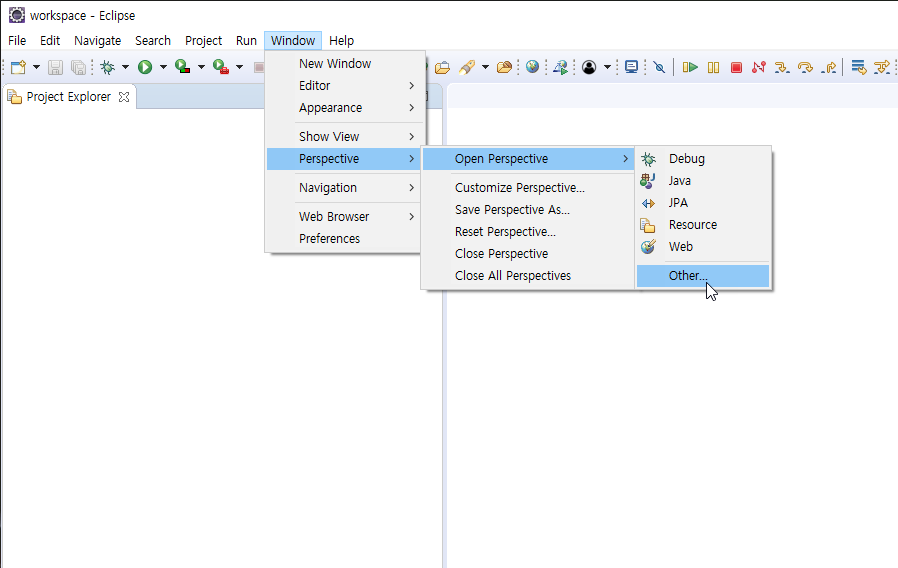Click the black profile circle toolbar icon
Screen dimensions: 898x568
(589, 67)
